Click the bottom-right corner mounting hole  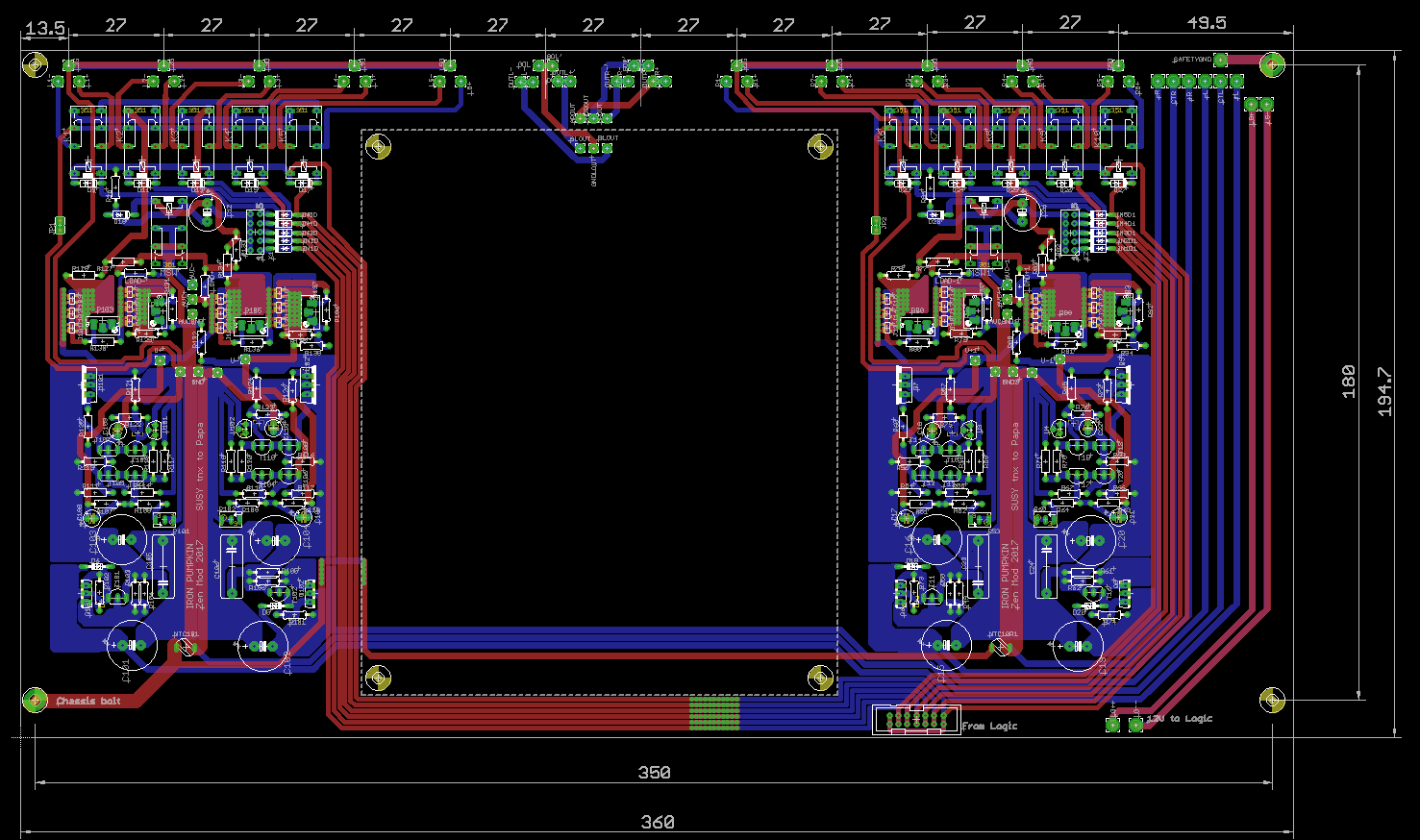[1272, 700]
